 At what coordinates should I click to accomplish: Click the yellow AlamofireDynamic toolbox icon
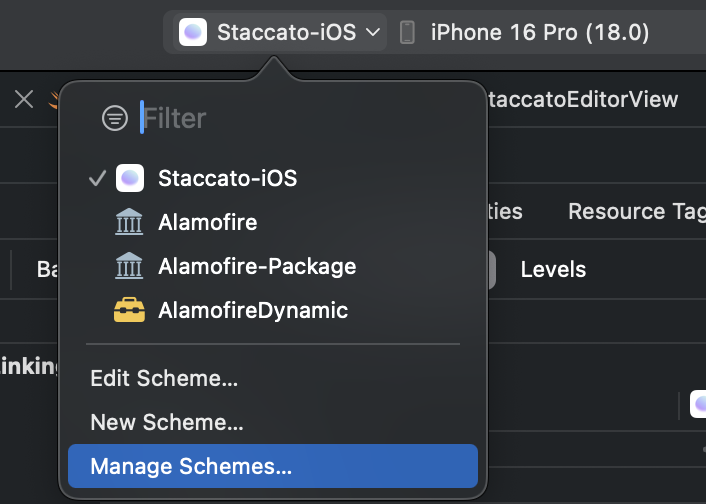pyautogui.click(x=130, y=310)
